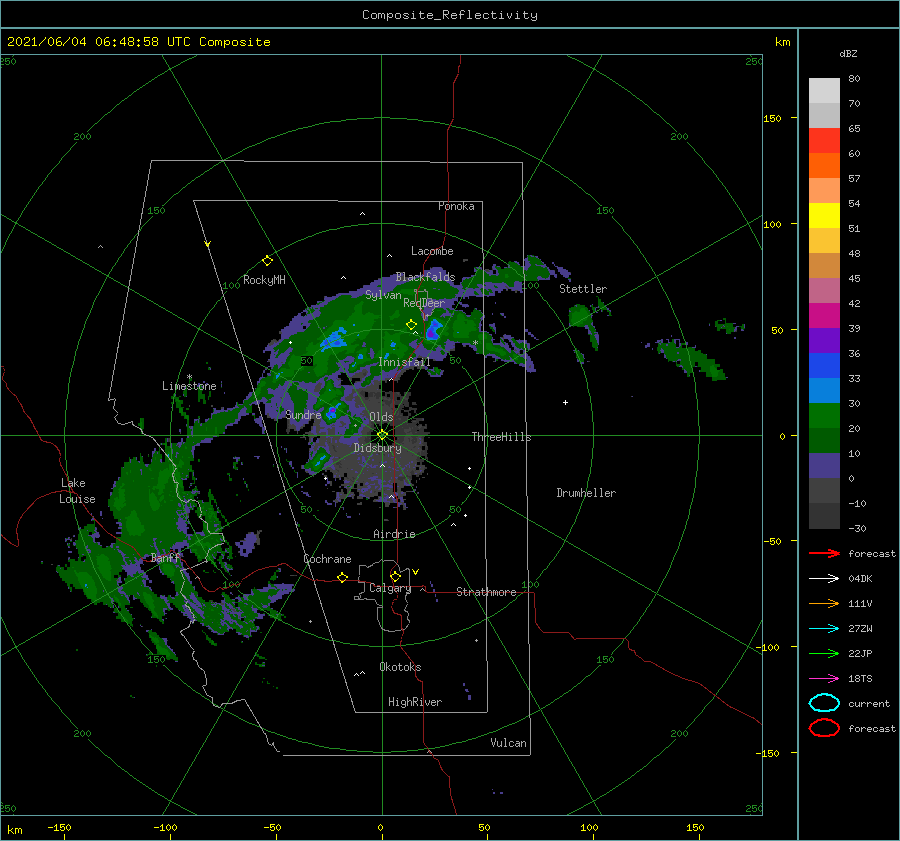Click the Airdrie label

[x=394, y=534]
